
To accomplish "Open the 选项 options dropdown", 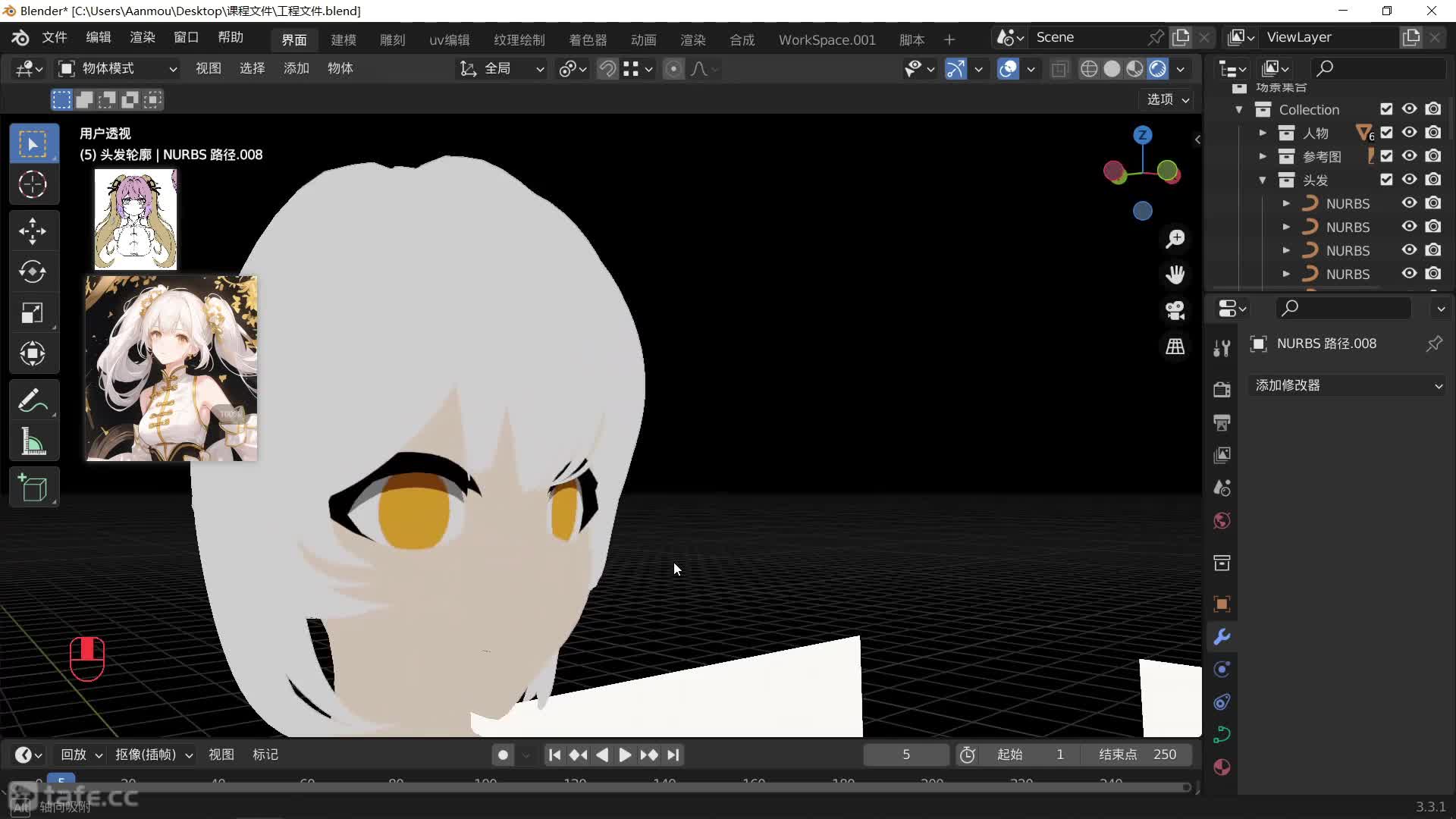I will click(x=1166, y=99).
